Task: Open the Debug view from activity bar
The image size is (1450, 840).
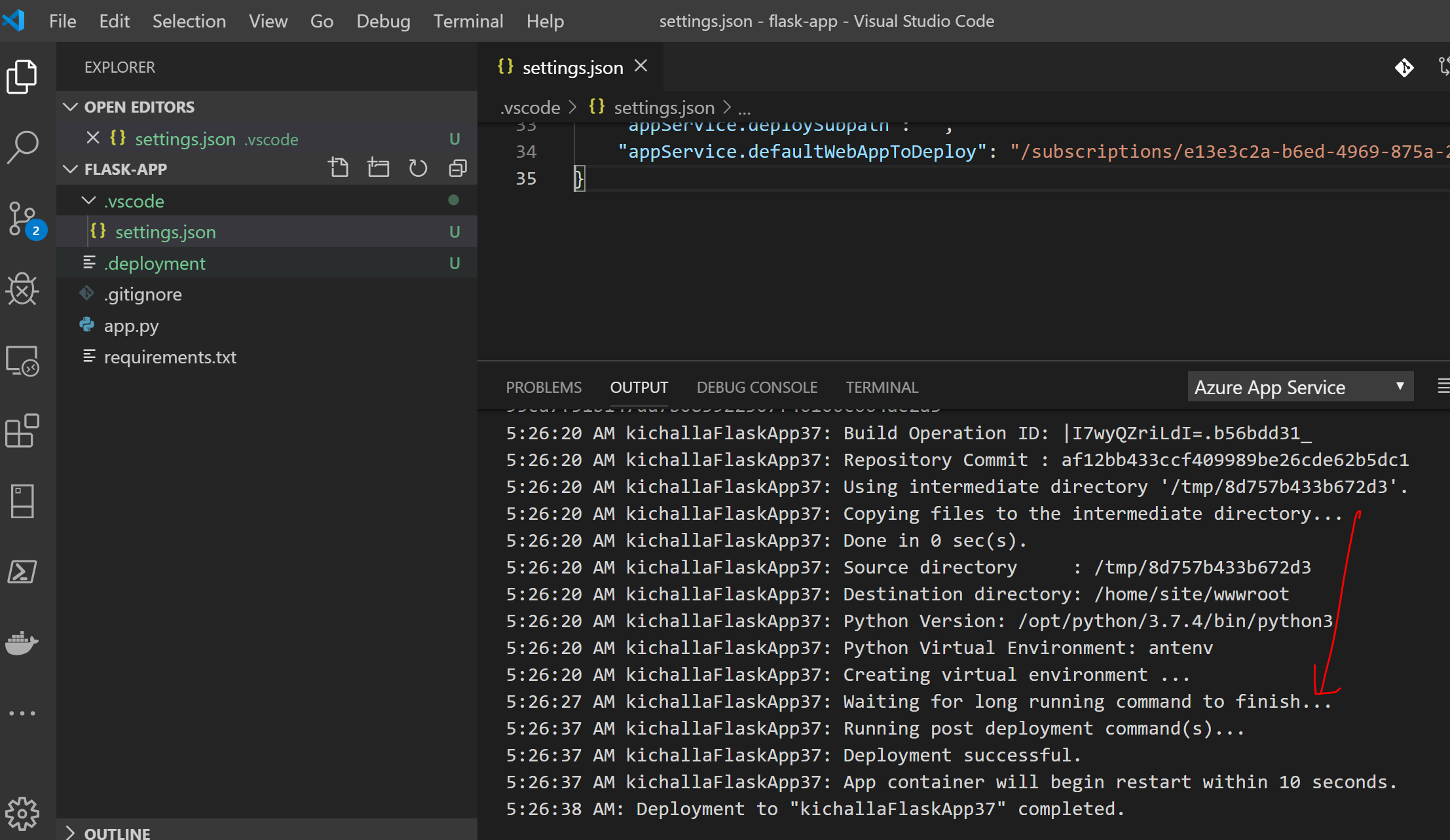Action: pos(23,289)
